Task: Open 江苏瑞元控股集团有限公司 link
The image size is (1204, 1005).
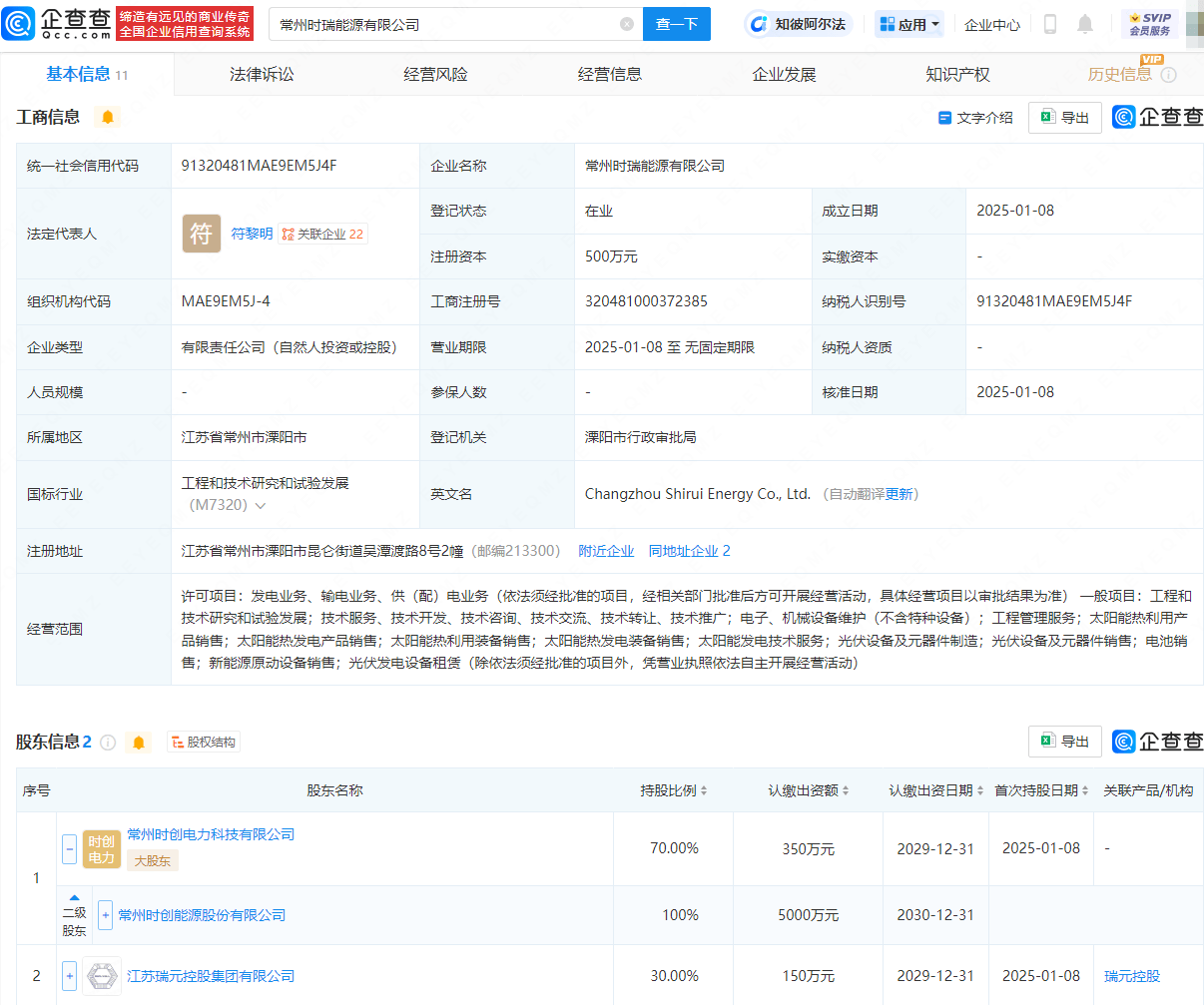Action: (211, 976)
